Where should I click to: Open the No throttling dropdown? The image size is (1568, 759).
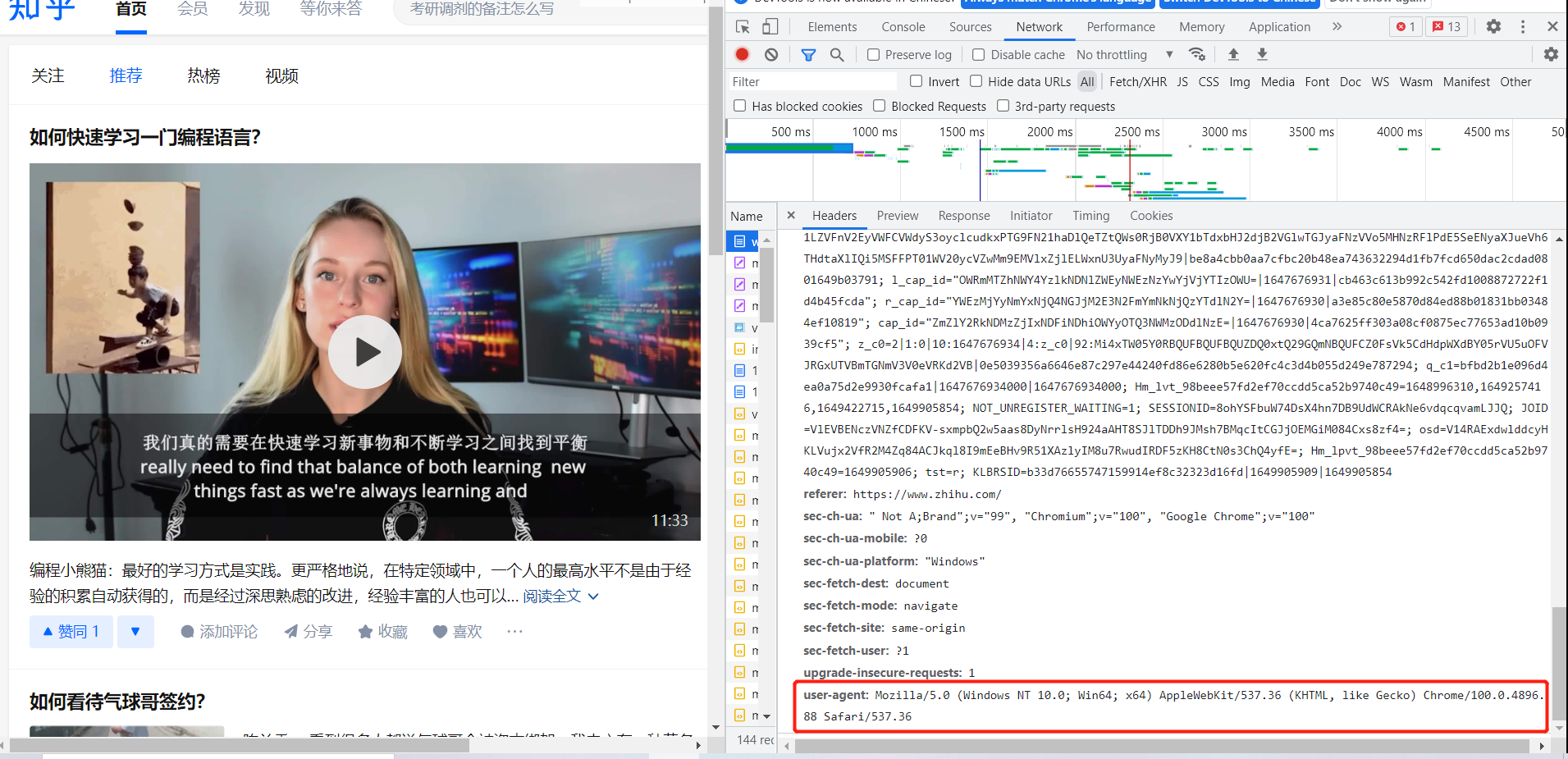click(x=1125, y=54)
